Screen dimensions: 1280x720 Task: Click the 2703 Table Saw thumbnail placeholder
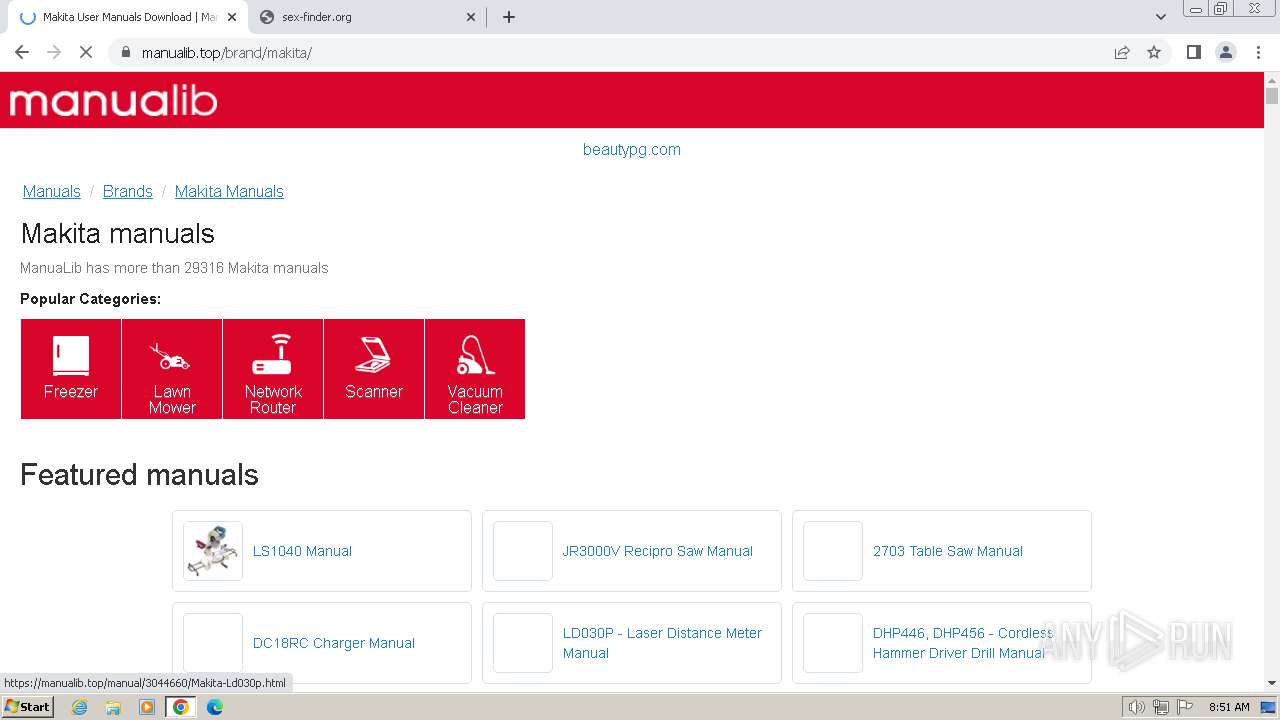point(833,551)
